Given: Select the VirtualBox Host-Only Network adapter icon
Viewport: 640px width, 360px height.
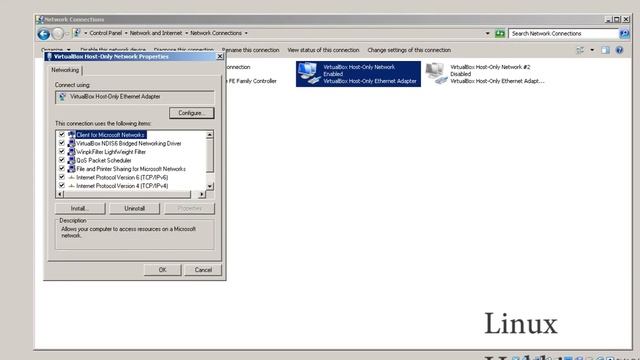Looking at the screenshot, I should [x=309, y=74].
